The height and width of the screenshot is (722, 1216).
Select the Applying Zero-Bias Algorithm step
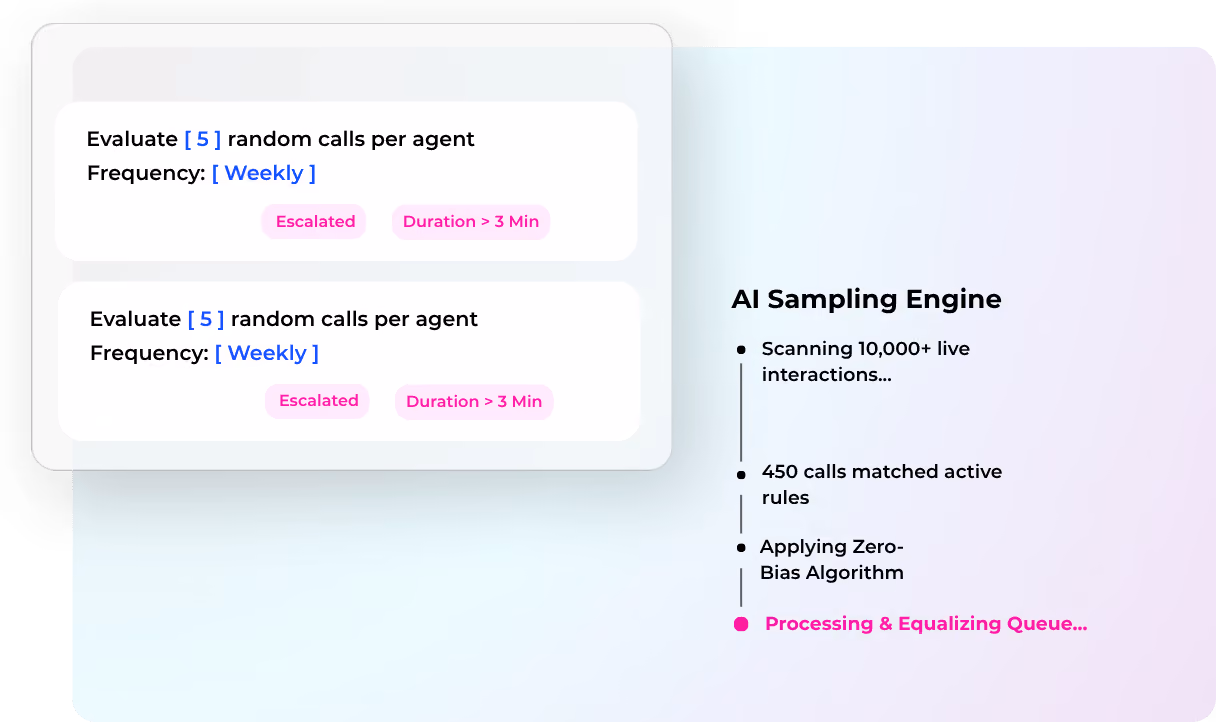coord(832,560)
